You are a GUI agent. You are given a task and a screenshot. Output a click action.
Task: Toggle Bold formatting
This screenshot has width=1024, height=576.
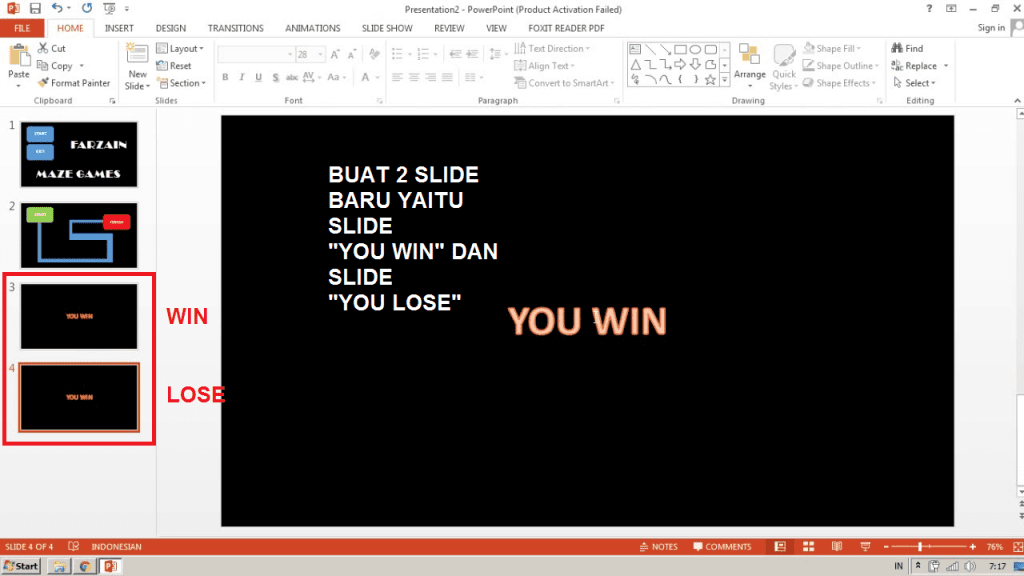[x=225, y=77]
